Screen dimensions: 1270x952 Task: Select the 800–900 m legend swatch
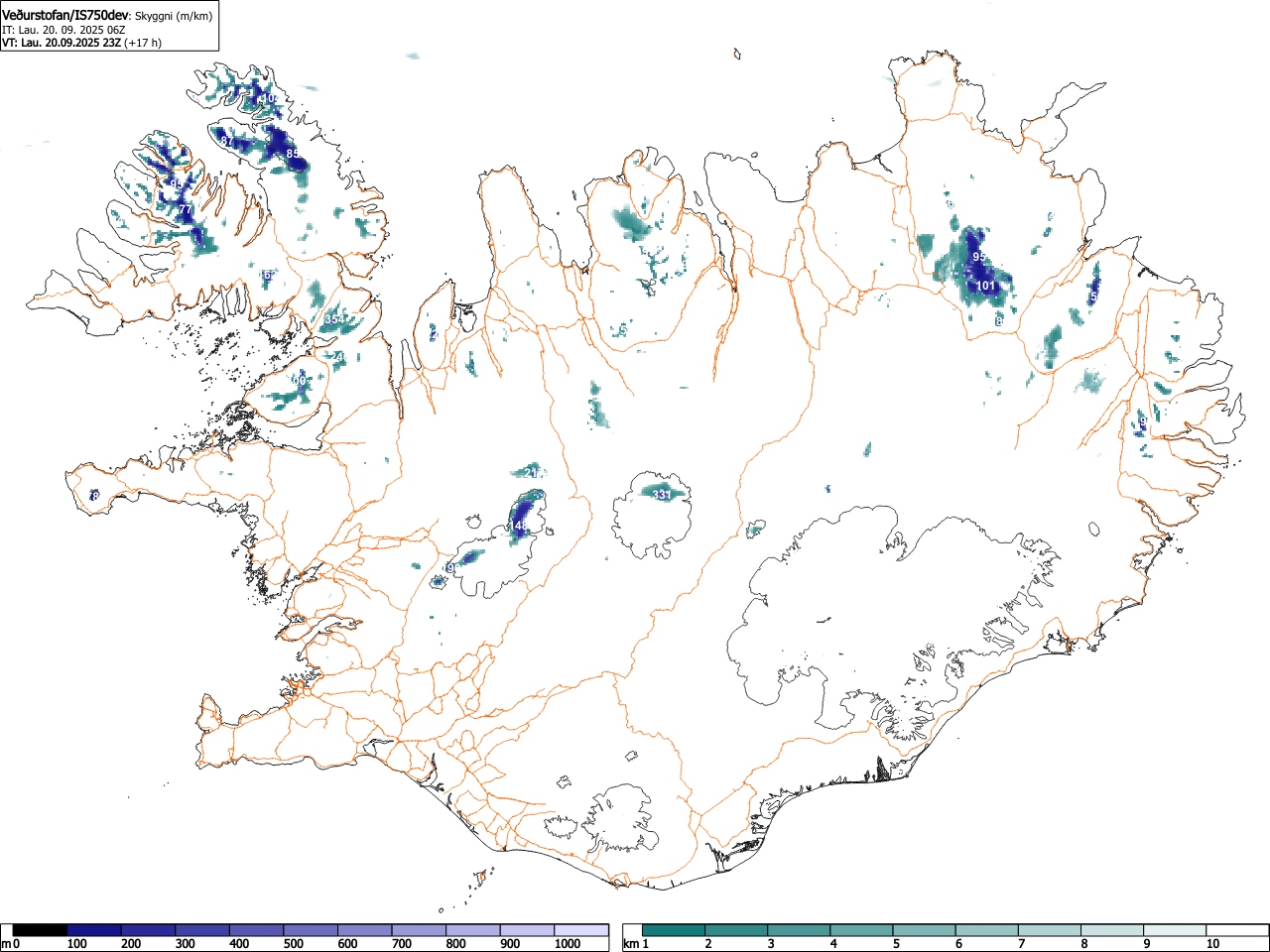pos(473,930)
